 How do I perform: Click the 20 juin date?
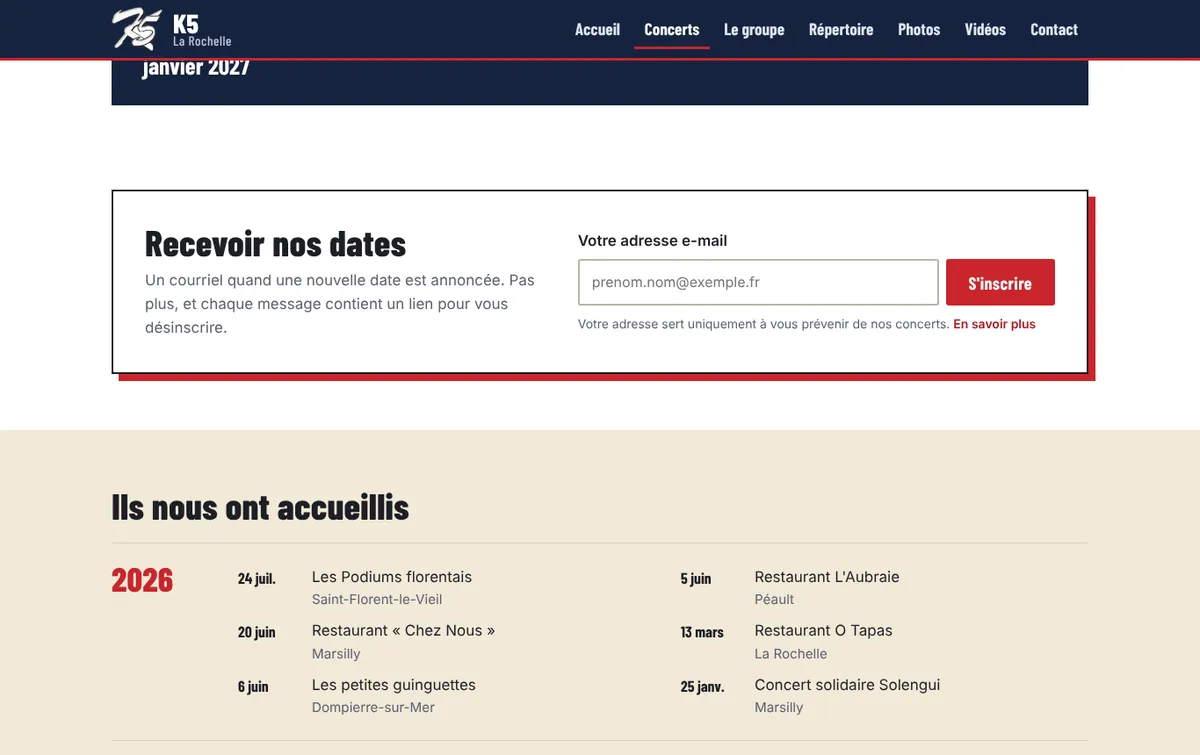pyautogui.click(x=256, y=632)
